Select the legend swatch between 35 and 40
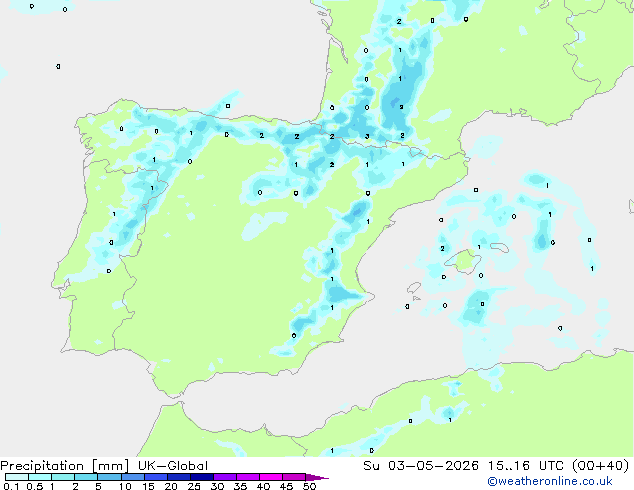 247,477
